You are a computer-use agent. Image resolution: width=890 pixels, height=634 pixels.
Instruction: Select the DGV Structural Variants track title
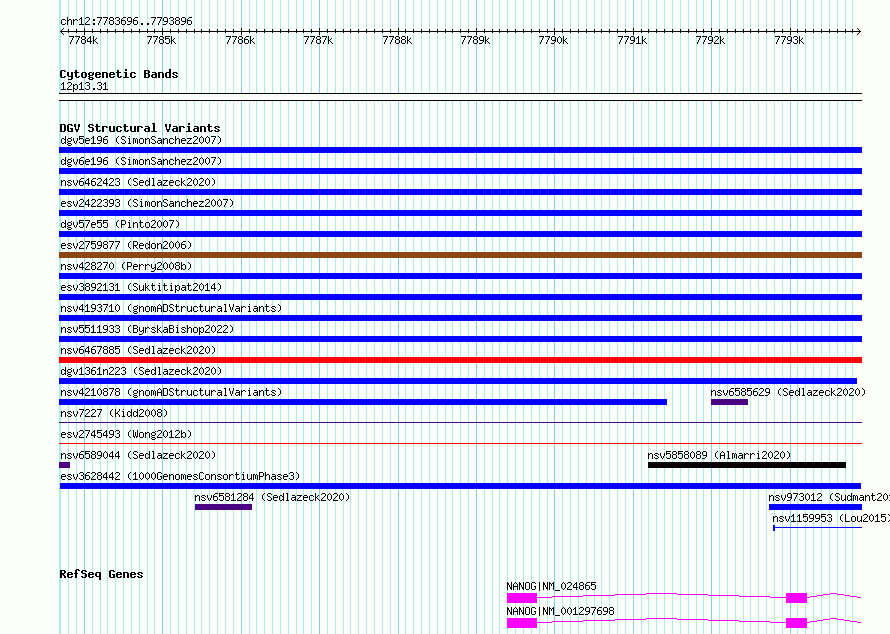pyautogui.click(x=140, y=128)
